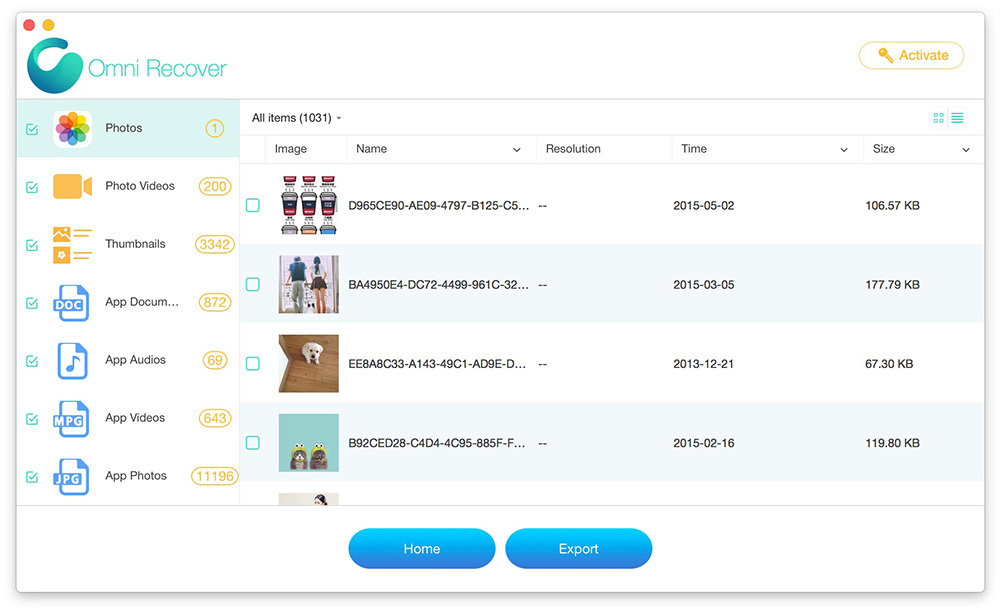This screenshot has height=613, width=1001.
Task: Click the date 2015-02-16
Action: point(704,443)
